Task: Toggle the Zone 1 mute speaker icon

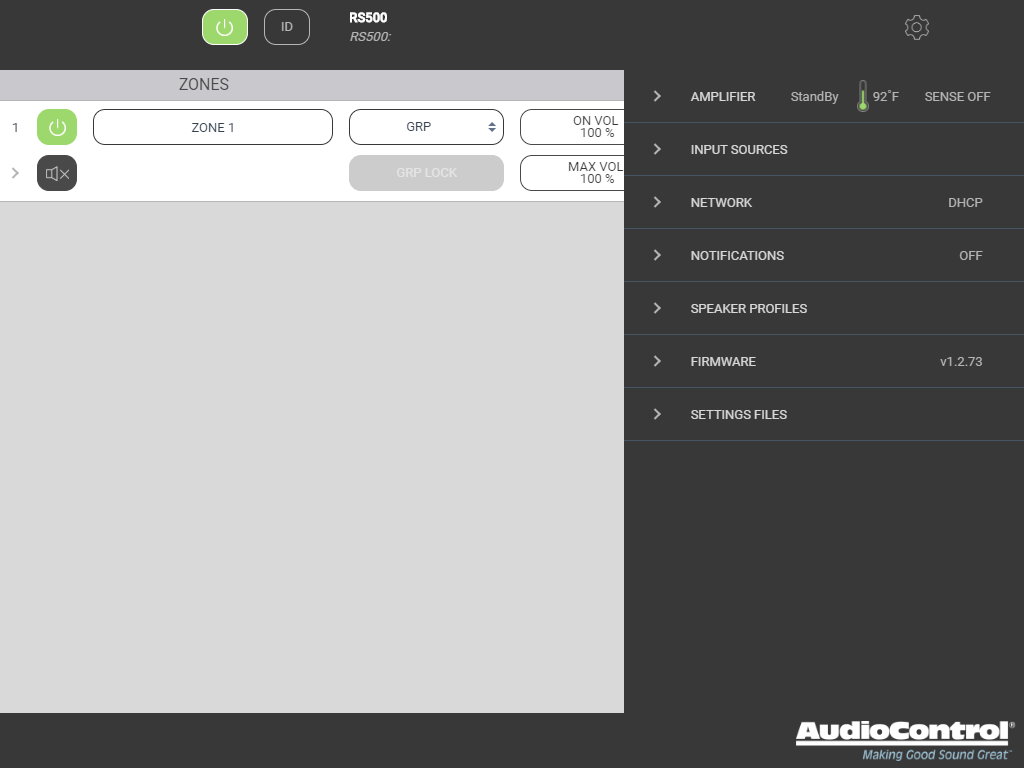Action: 57,173
